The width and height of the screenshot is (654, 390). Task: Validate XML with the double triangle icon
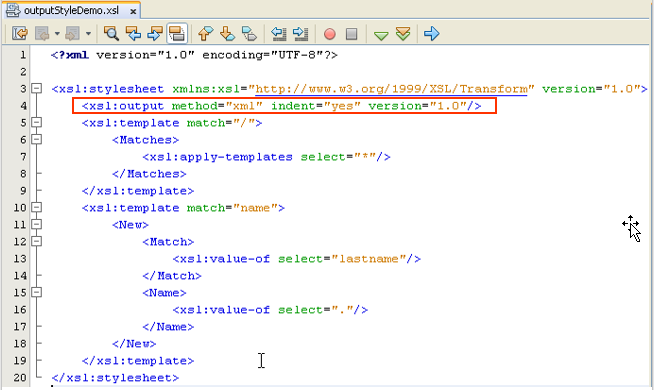(x=403, y=33)
